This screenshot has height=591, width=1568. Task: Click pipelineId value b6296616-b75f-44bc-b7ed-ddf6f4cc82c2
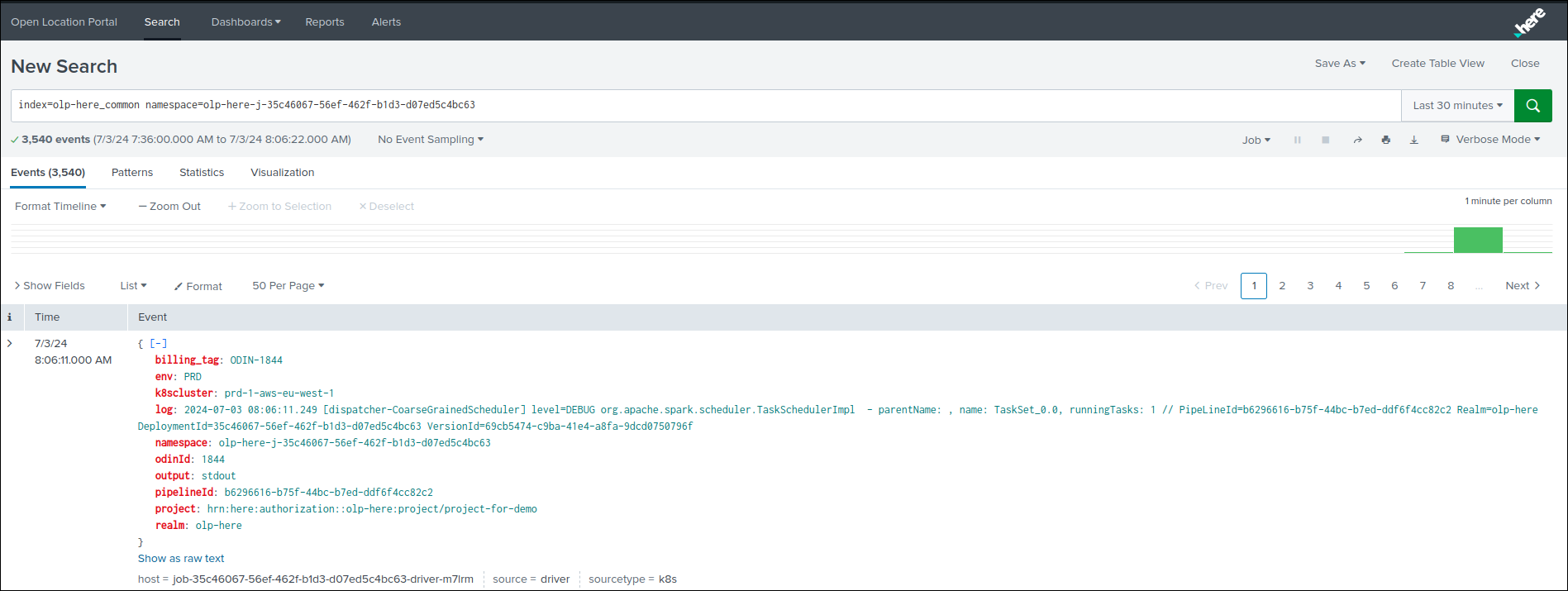coord(329,493)
